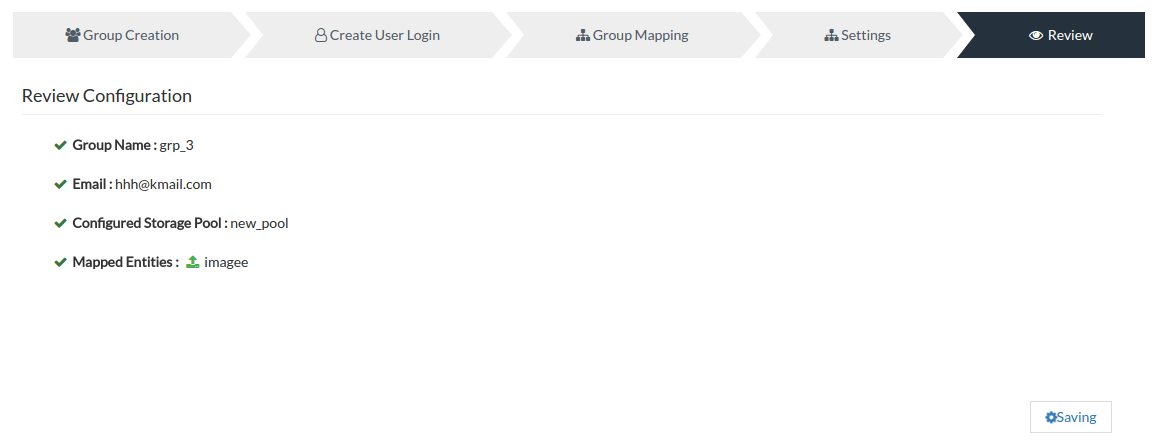Click the checkmark beside Configured Storage Pool
This screenshot has height=443, width=1155.
60,223
